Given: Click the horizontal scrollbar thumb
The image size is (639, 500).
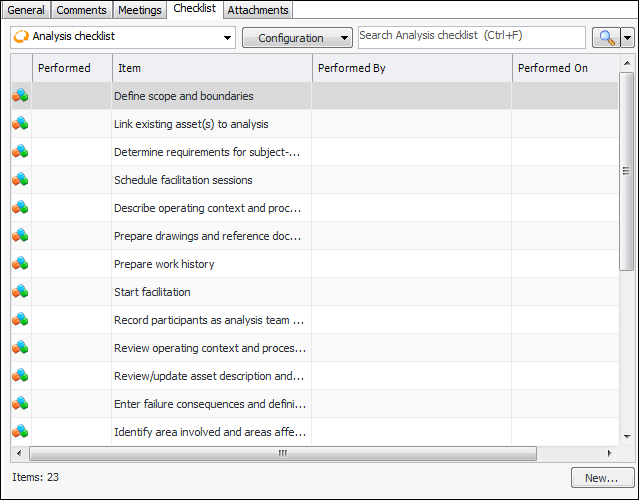Looking at the screenshot, I should pos(282,453).
